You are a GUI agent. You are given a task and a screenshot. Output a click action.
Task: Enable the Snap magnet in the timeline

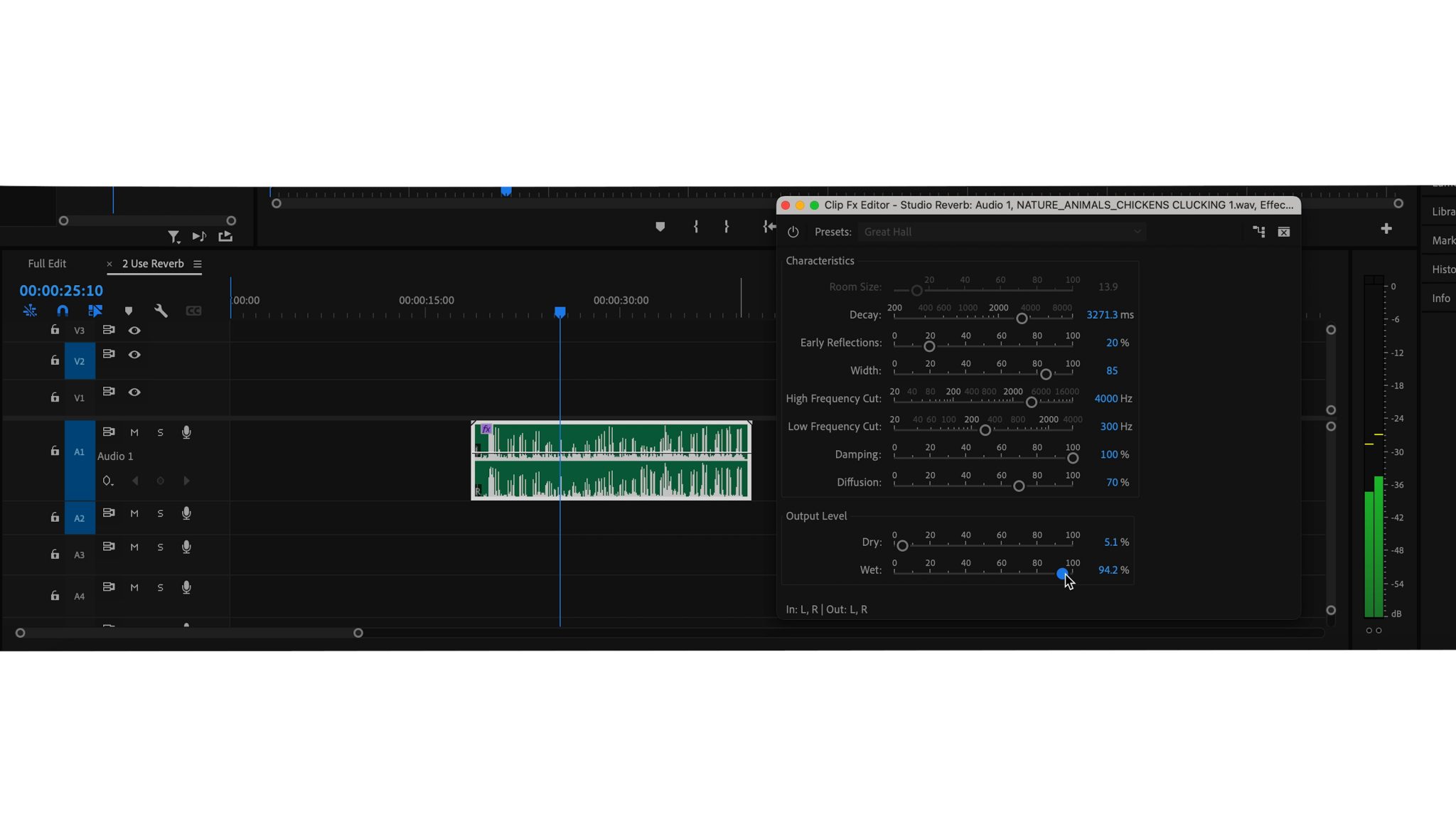point(62,311)
